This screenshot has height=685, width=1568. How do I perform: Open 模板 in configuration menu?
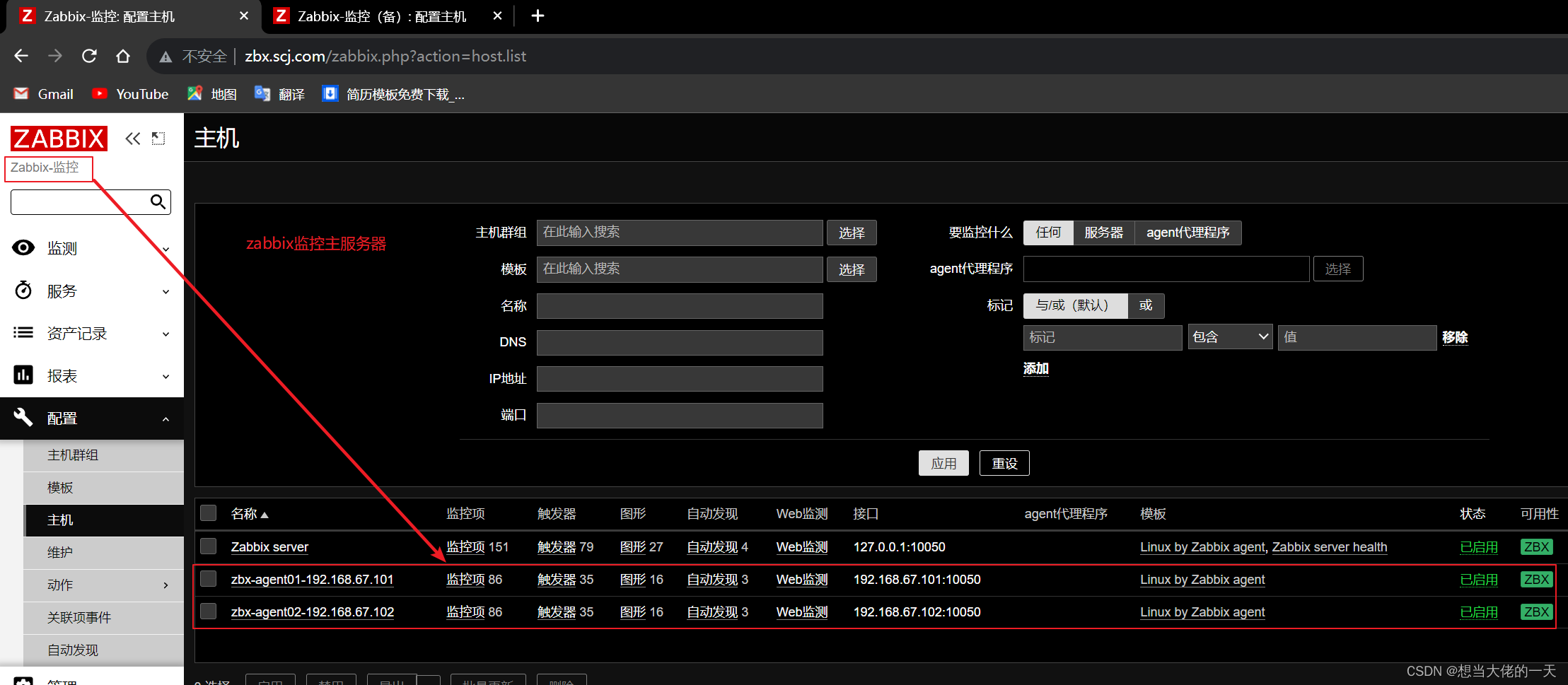click(104, 488)
